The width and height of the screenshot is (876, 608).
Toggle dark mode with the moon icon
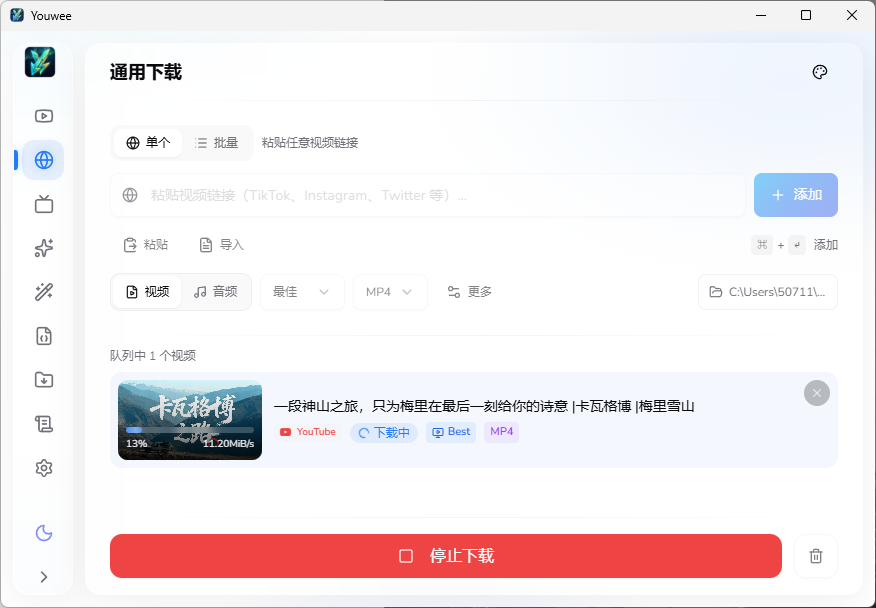(x=43, y=533)
